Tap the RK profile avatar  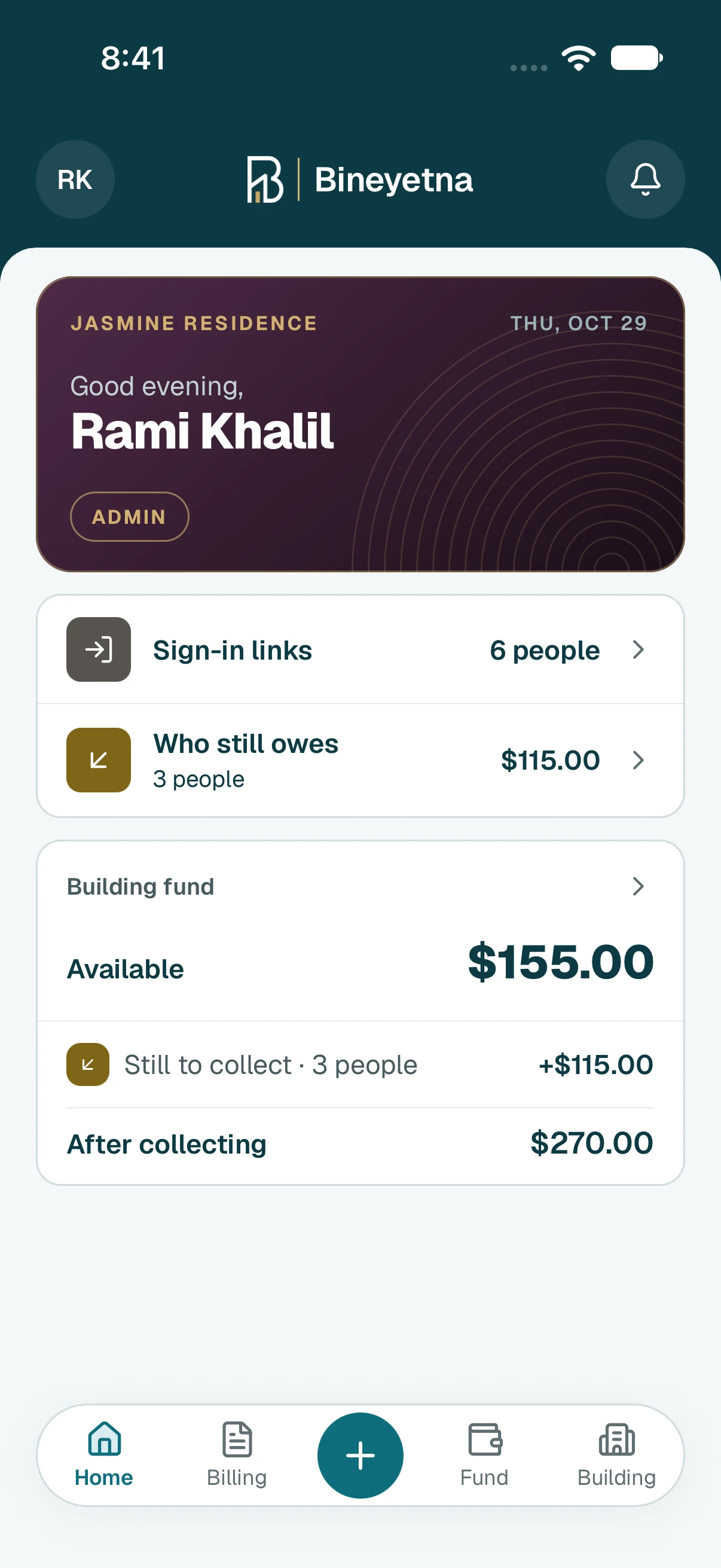[x=75, y=179]
